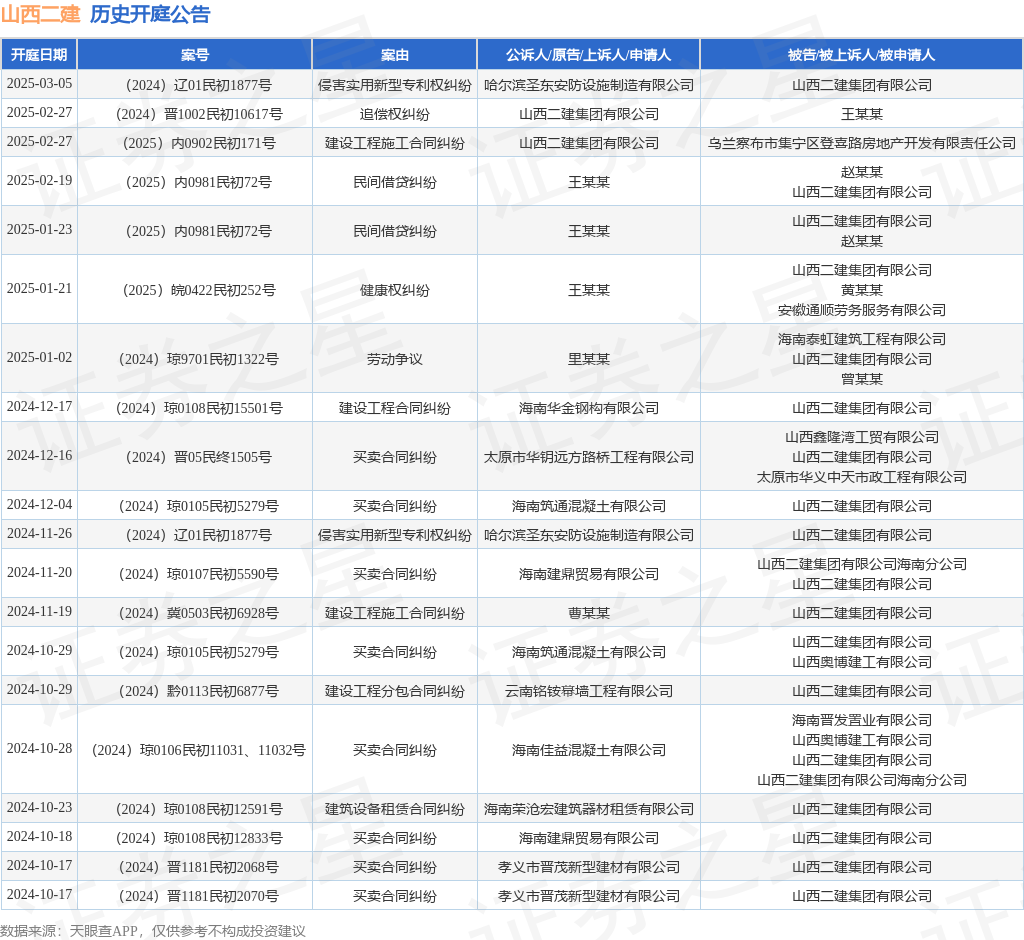
Task: Select the date cell 2024-10-28
Action: point(39,749)
